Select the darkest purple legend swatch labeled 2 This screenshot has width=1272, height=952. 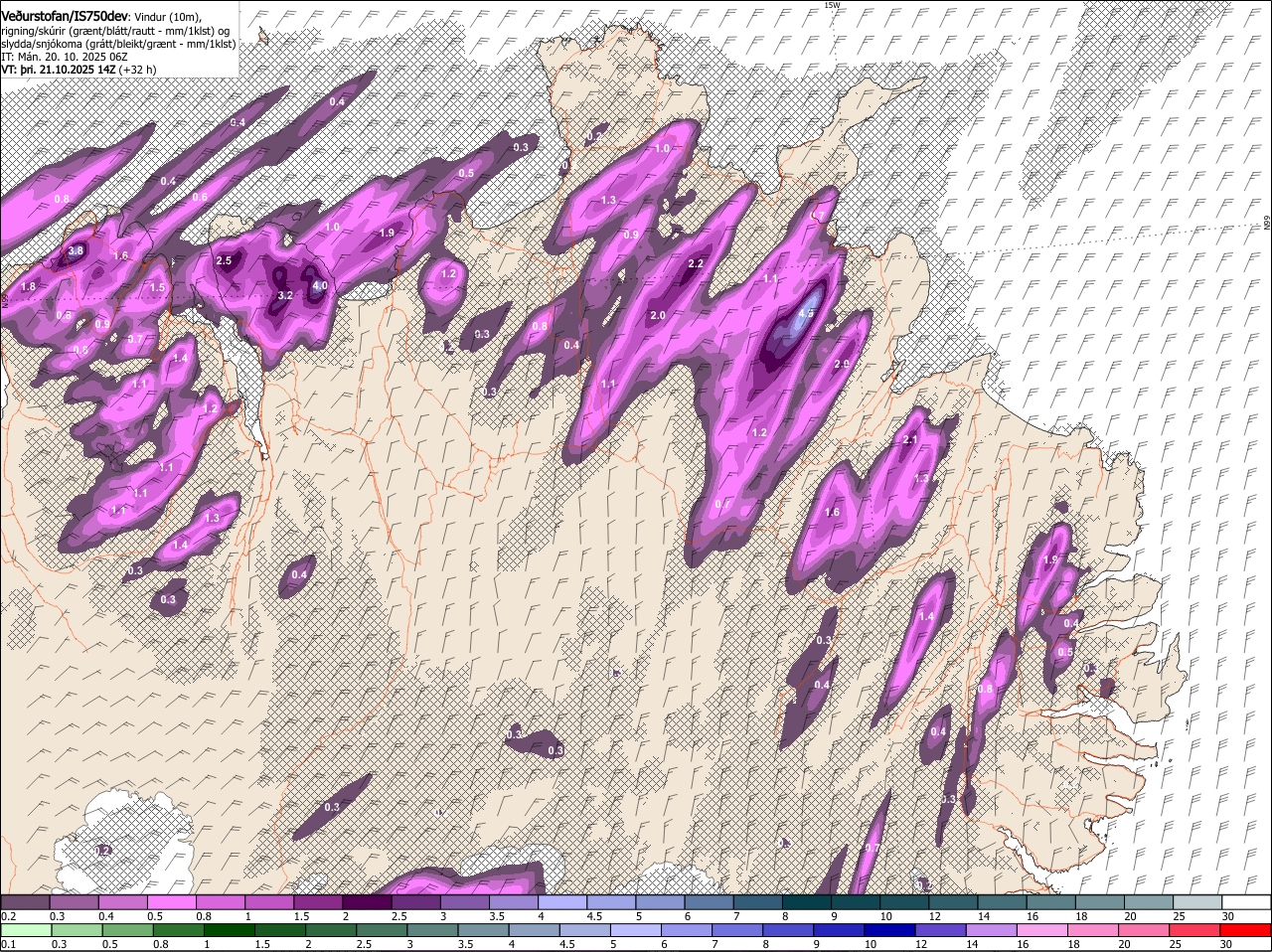[x=368, y=902]
